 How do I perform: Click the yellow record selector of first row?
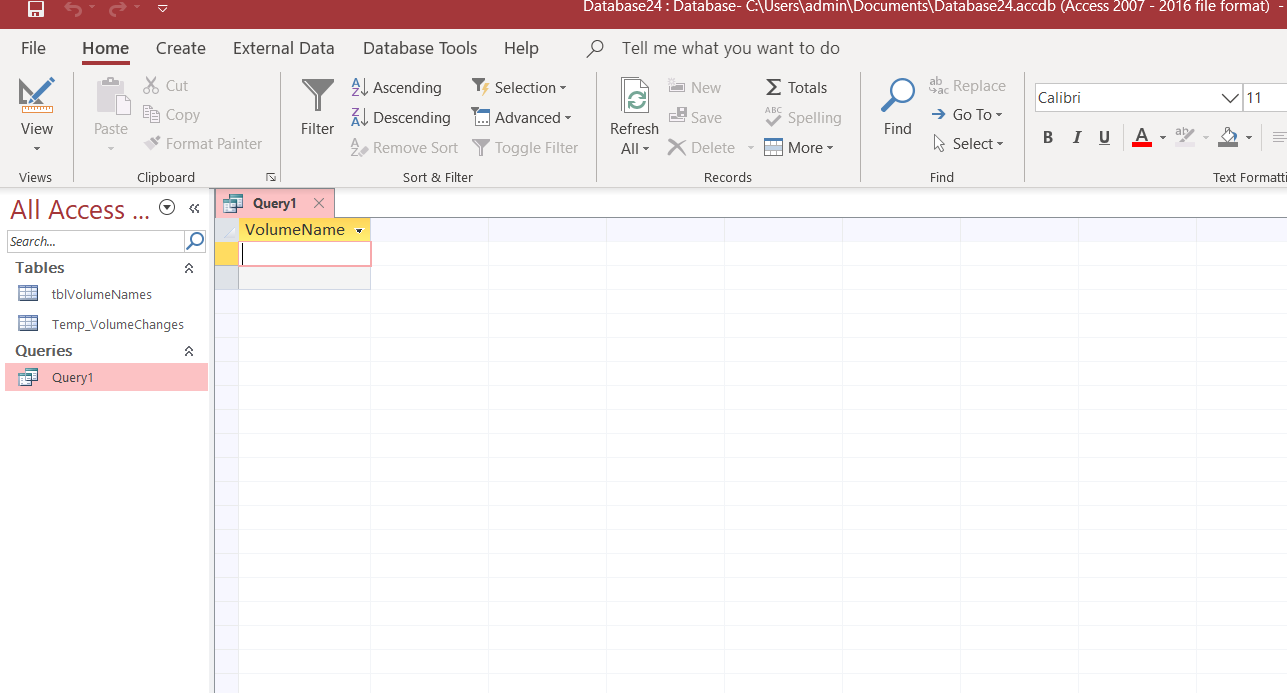[227, 254]
